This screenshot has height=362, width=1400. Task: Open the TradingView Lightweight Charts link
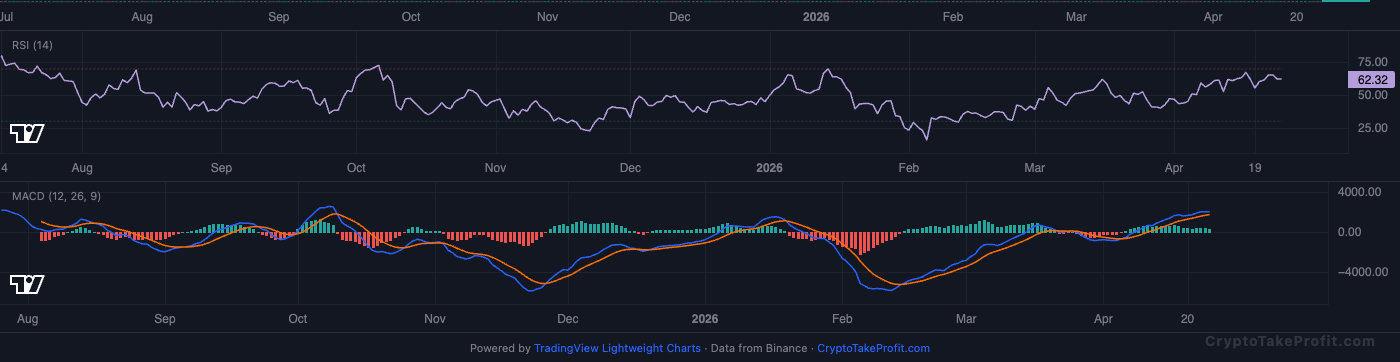(x=617, y=348)
